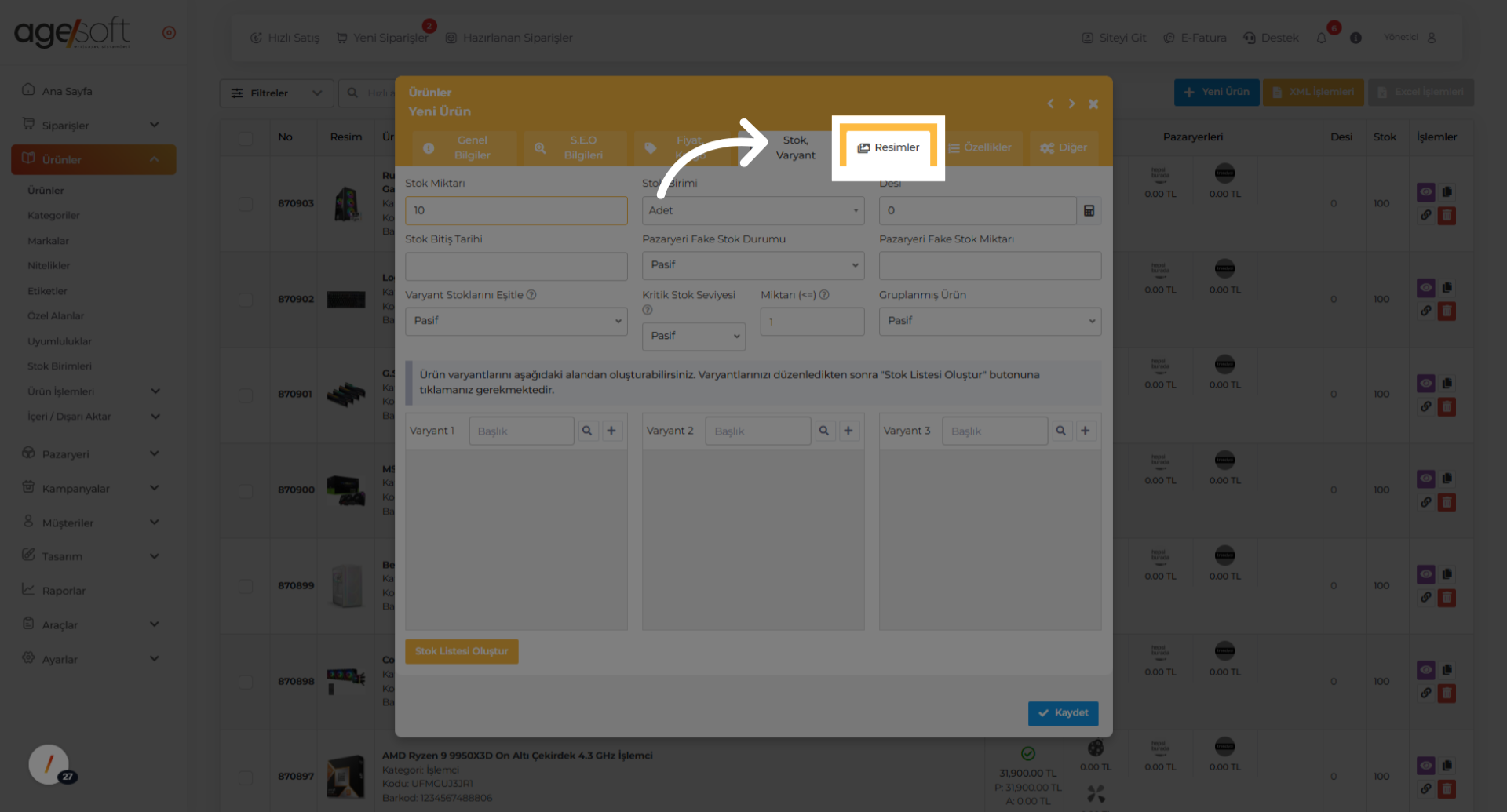The height and width of the screenshot is (812, 1507).
Task: Copy link of product 870901
Action: 1426,407
